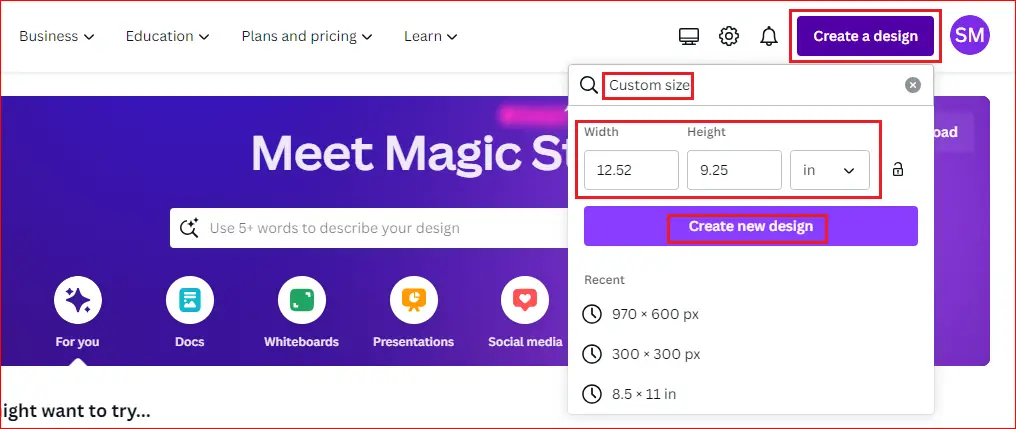
Task: Open settings gear icon
Action: [x=729, y=36]
